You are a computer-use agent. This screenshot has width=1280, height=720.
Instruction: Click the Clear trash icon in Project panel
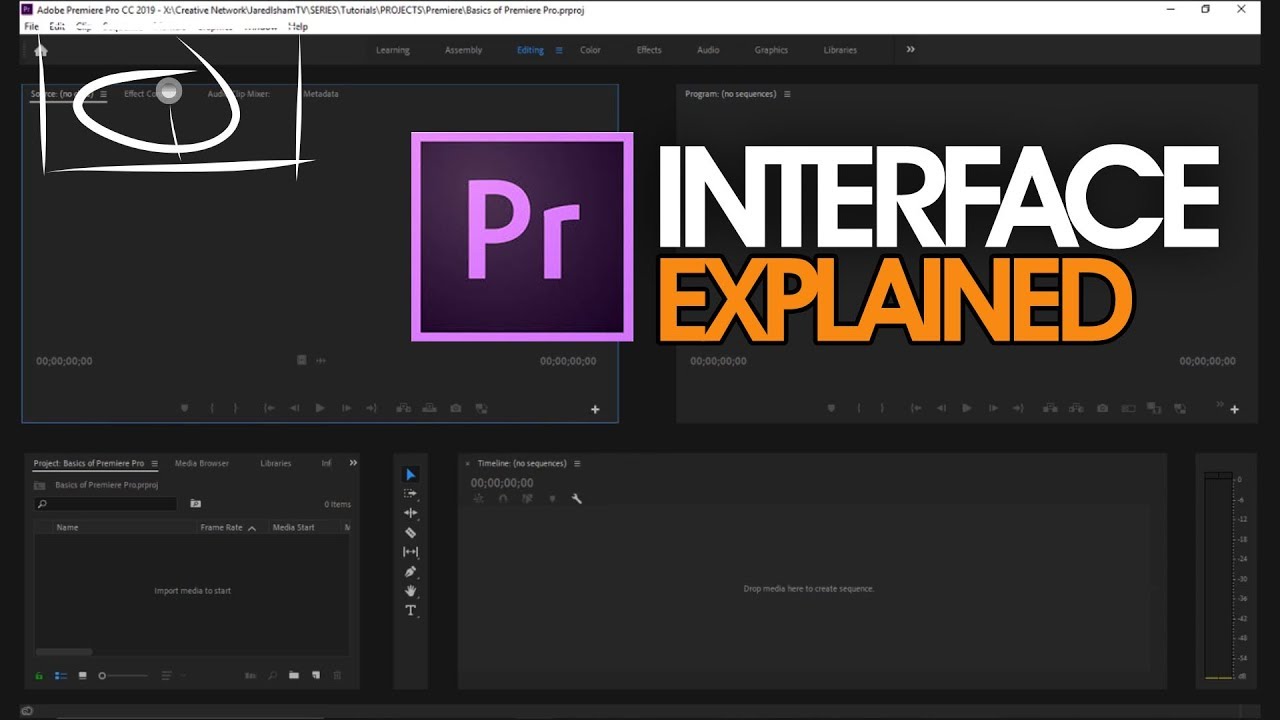tap(337, 676)
